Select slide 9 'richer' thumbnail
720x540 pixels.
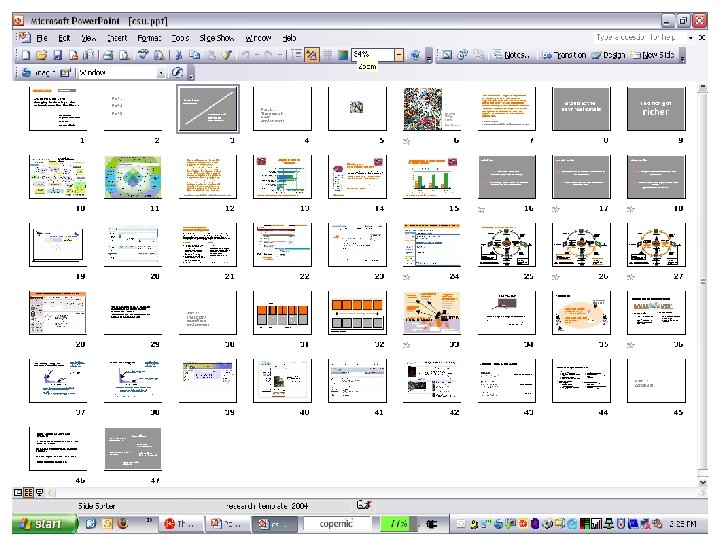click(x=656, y=109)
